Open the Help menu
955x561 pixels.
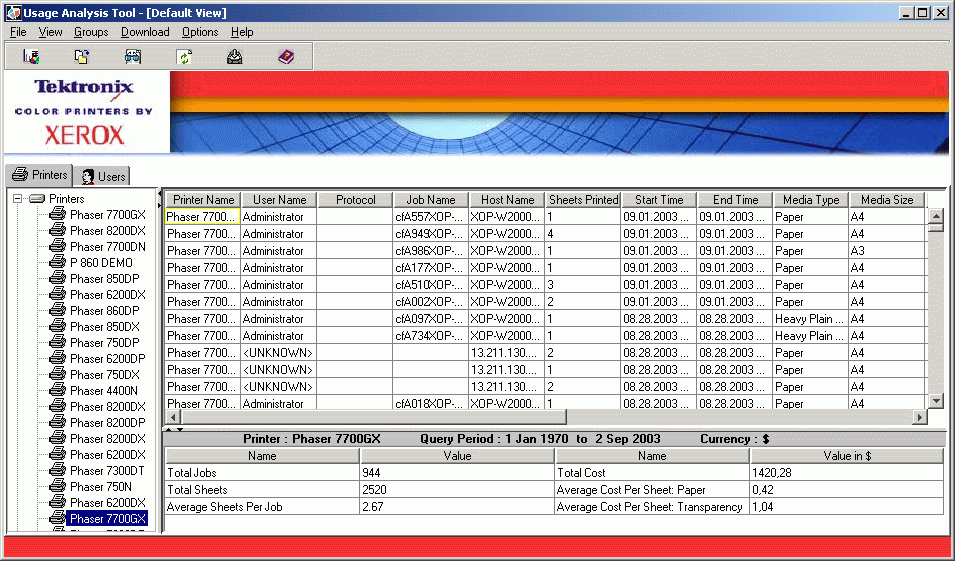tap(242, 32)
